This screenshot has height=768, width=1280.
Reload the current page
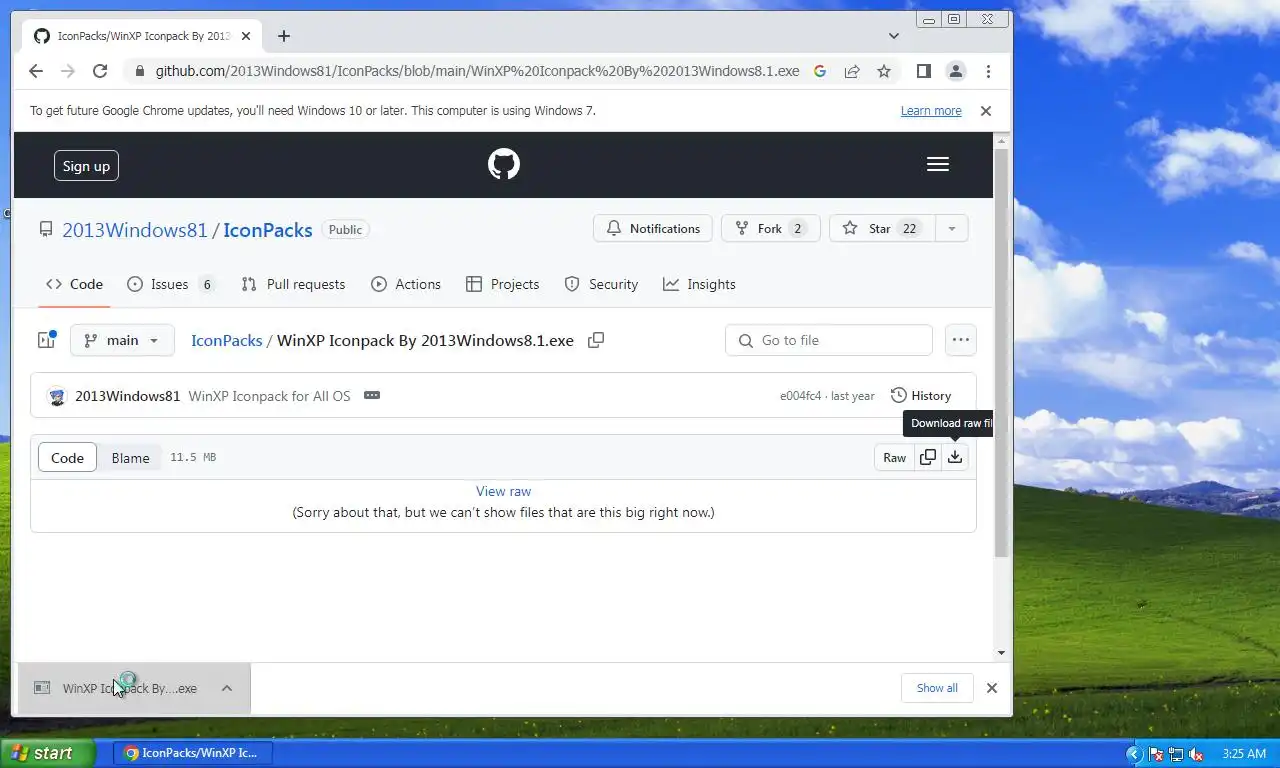100,71
